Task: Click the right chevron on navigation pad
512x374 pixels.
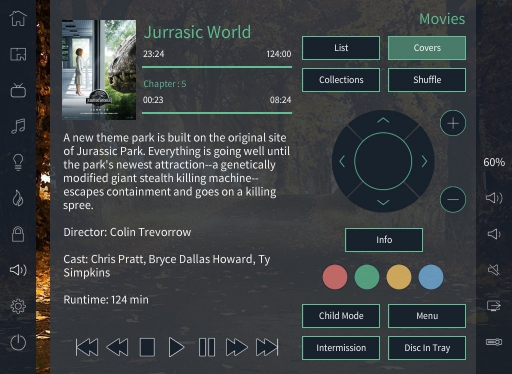Action: [424, 161]
